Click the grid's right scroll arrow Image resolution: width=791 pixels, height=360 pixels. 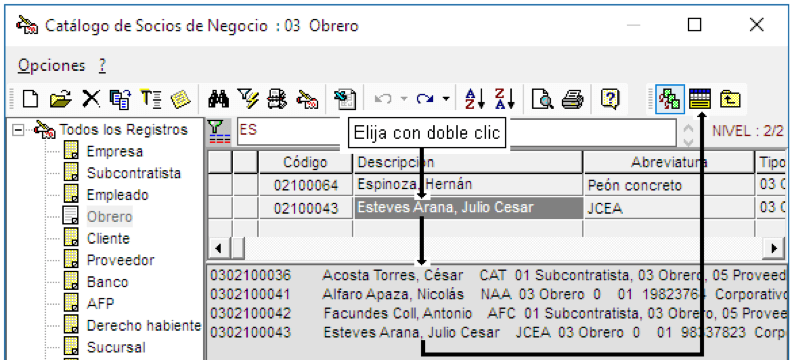[x=774, y=248]
